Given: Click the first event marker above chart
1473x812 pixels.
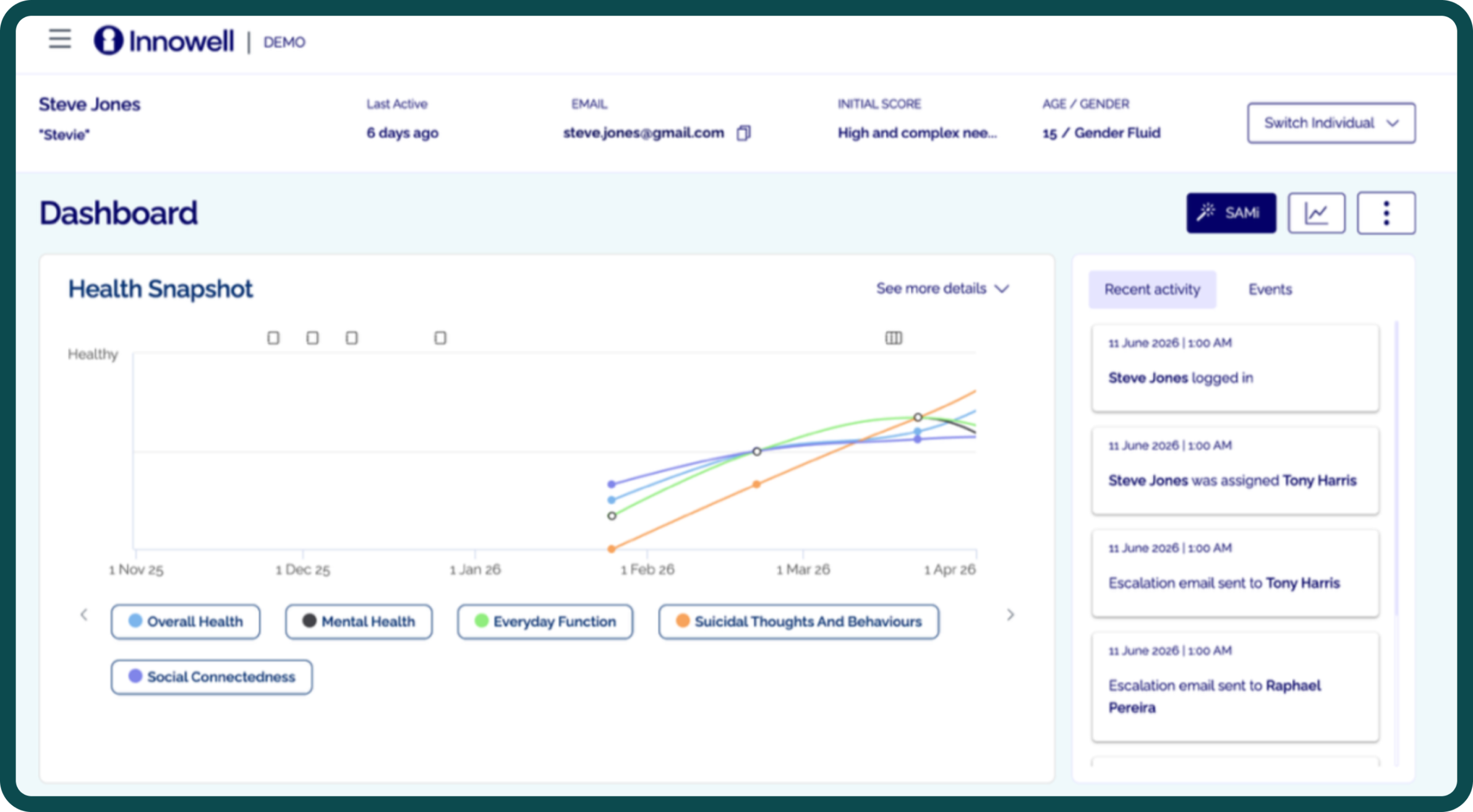Looking at the screenshot, I should pos(273,338).
